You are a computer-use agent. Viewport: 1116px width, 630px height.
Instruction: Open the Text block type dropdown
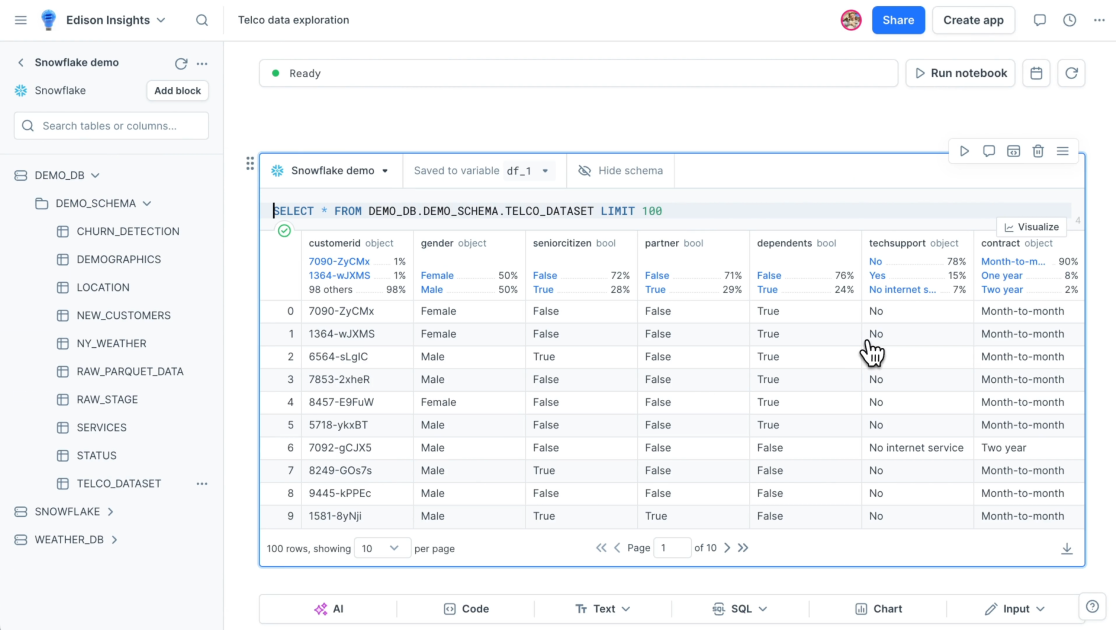[603, 609]
